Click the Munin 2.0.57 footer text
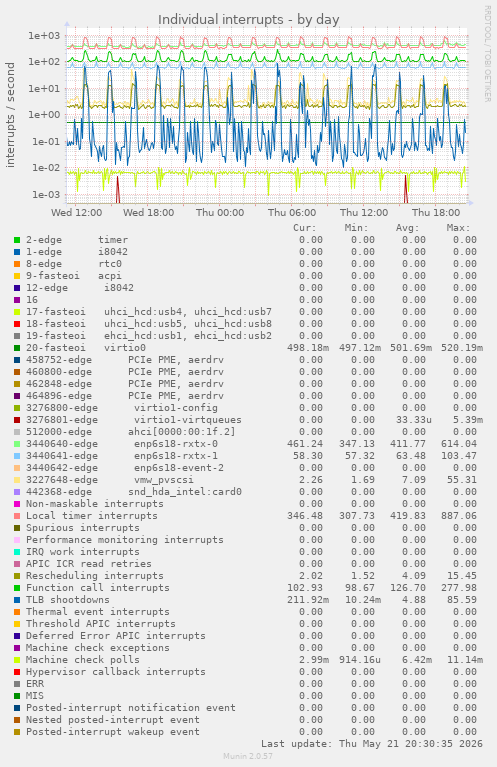 [x=248, y=756]
